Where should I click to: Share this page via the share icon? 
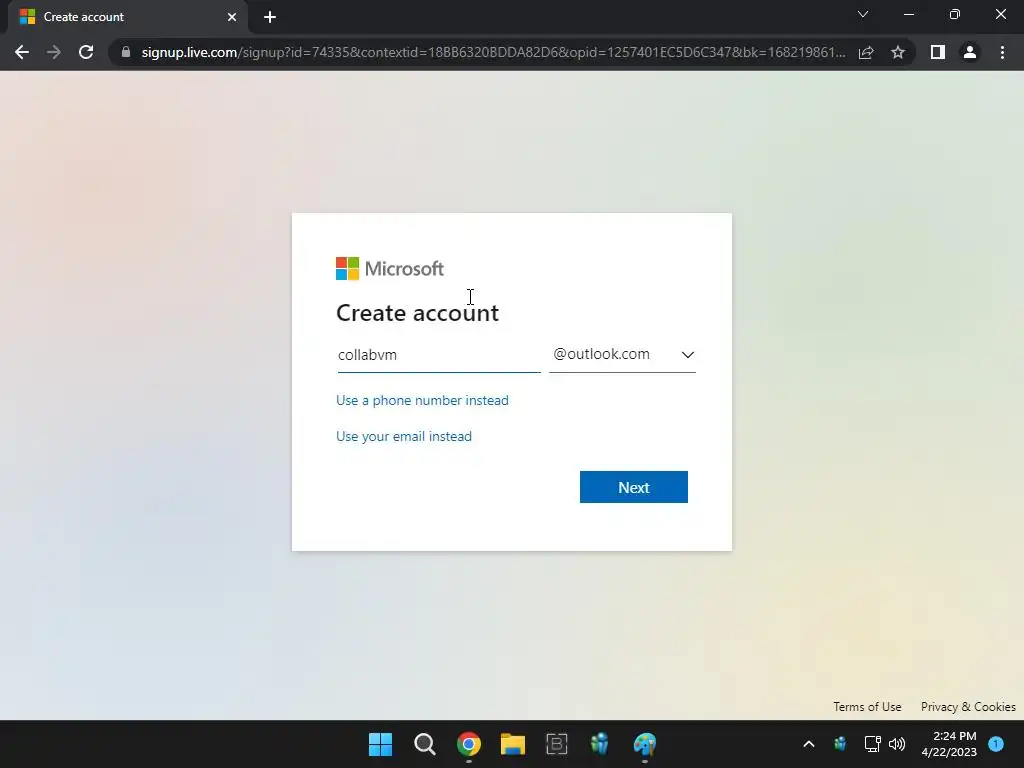click(x=866, y=52)
